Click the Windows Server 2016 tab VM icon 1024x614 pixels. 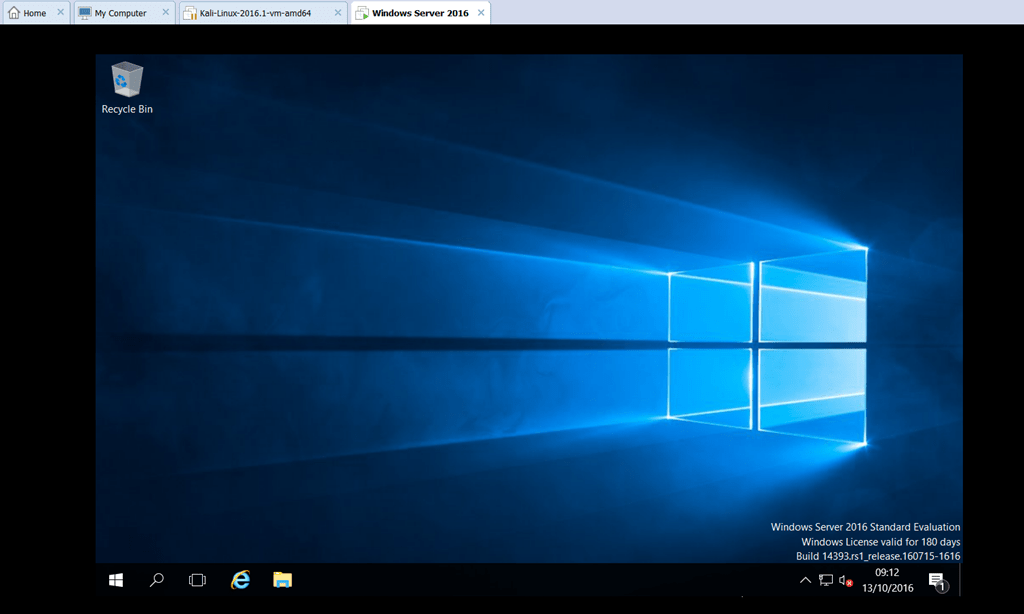pyautogui.click(x=362, y=13)
